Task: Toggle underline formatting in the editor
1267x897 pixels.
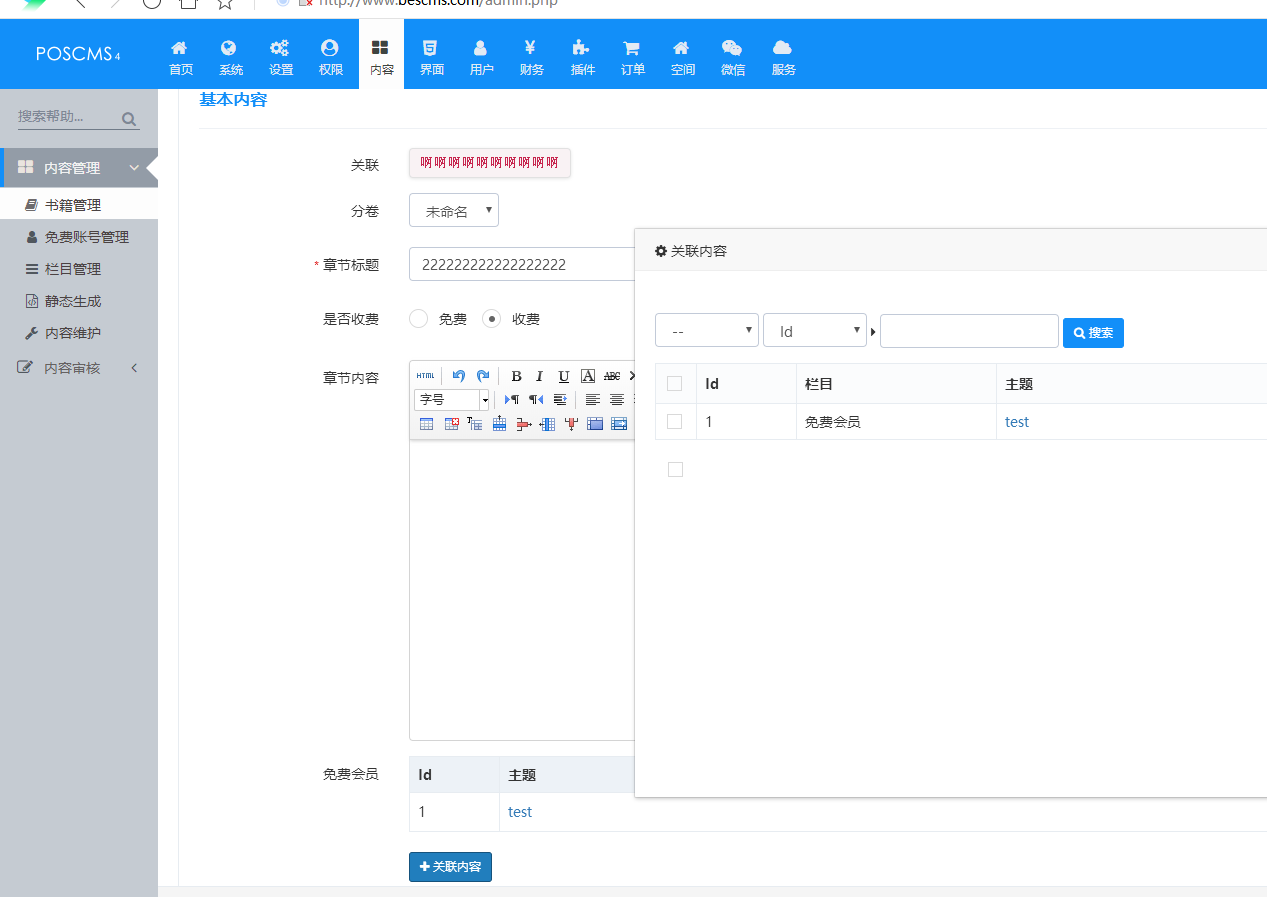Action: (x=564, y=376)
